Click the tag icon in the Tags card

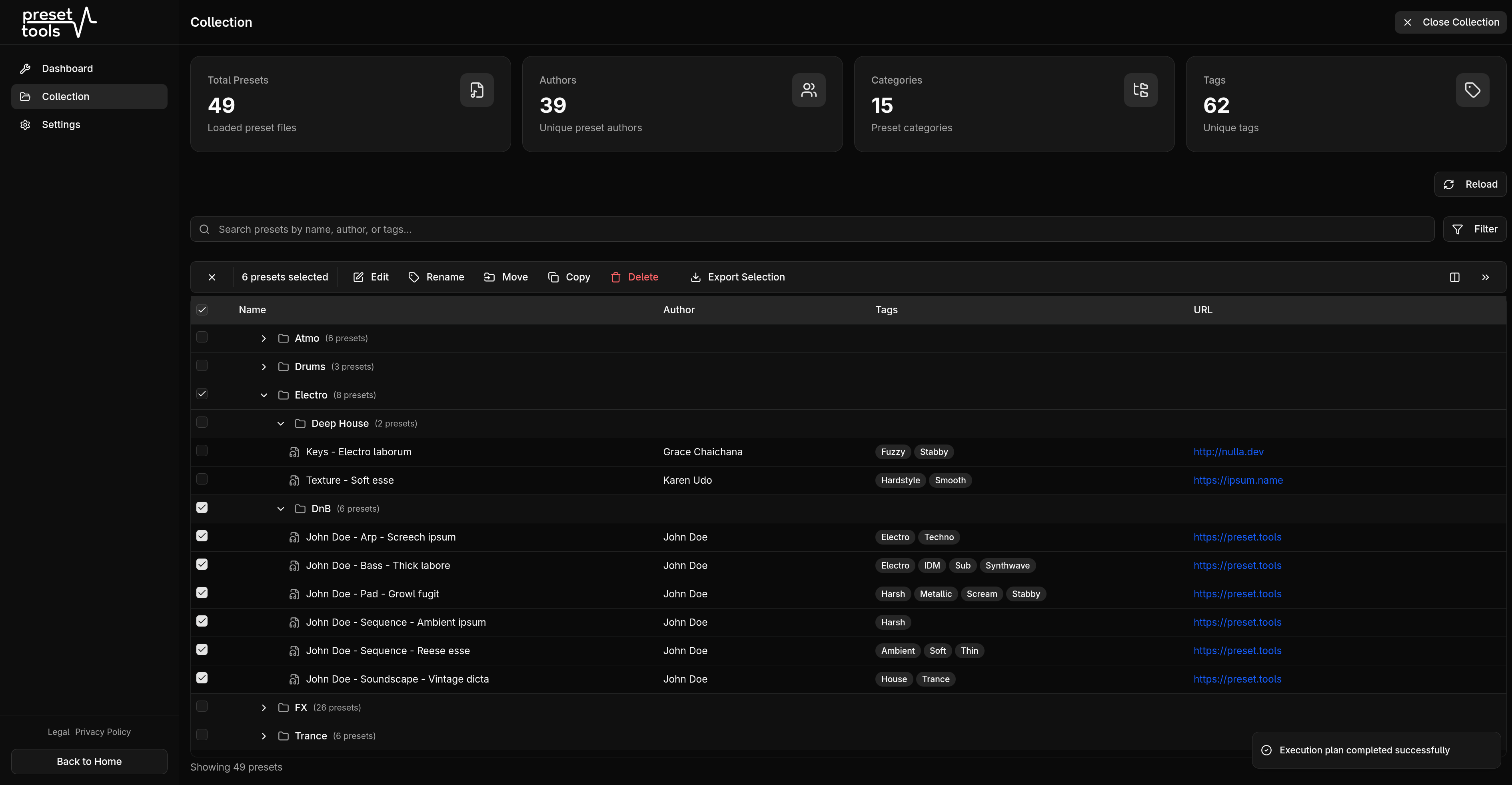click(1472, 90)
